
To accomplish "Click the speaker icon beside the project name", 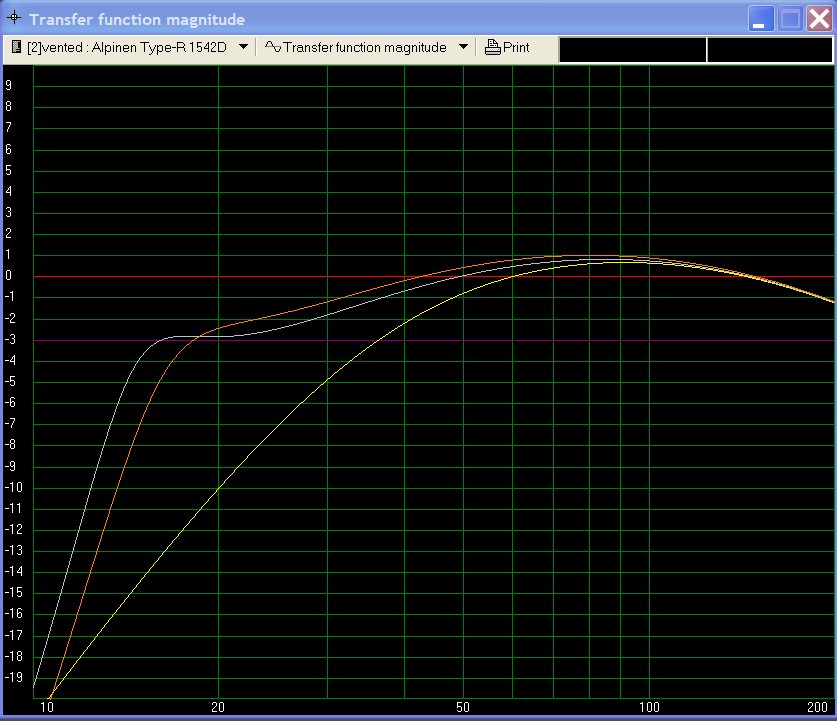I will pyautogui.click(x=18, y=47).
